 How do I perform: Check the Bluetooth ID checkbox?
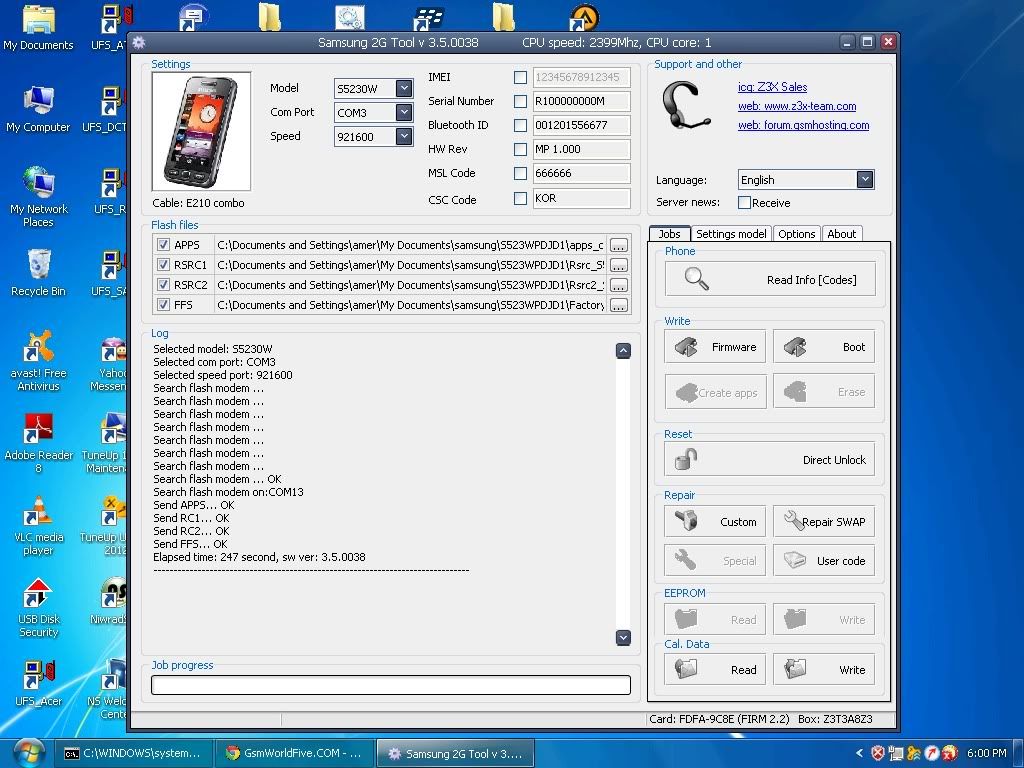(520, 125)
